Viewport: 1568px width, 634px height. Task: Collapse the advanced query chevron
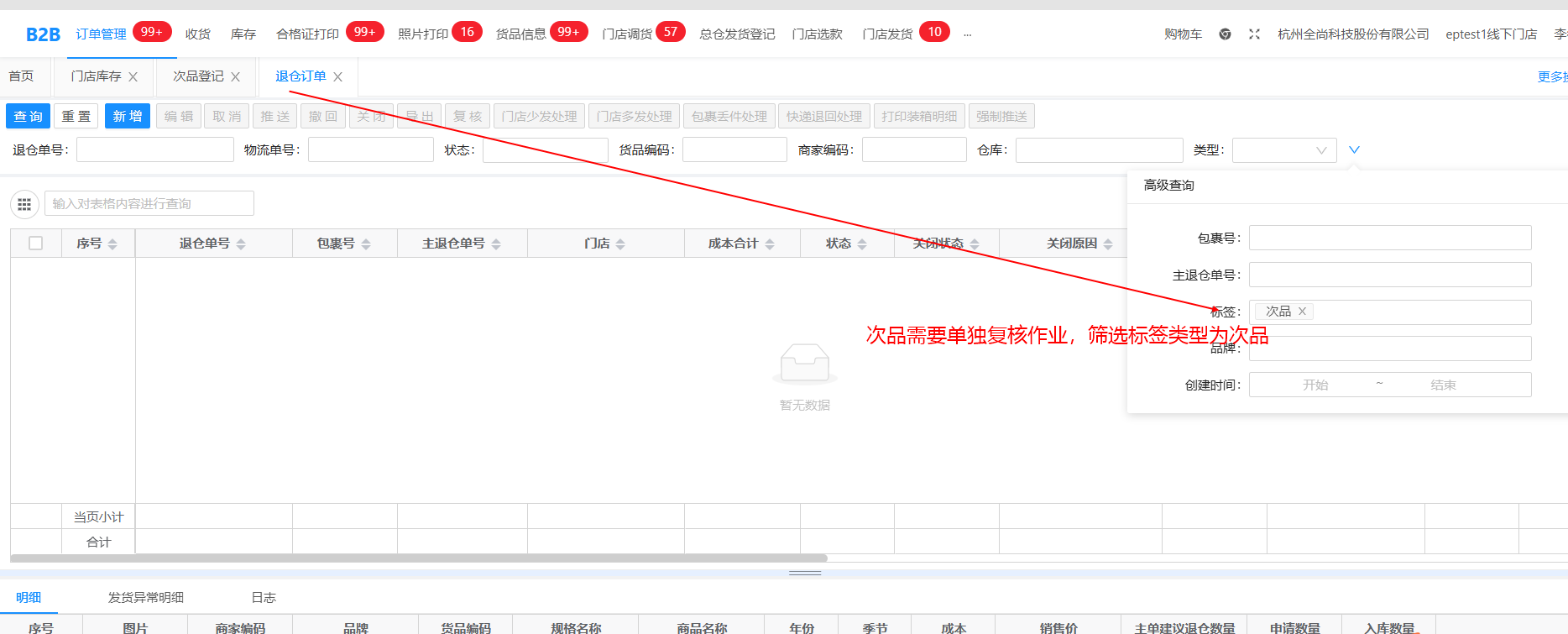(x=1354, y=150)
